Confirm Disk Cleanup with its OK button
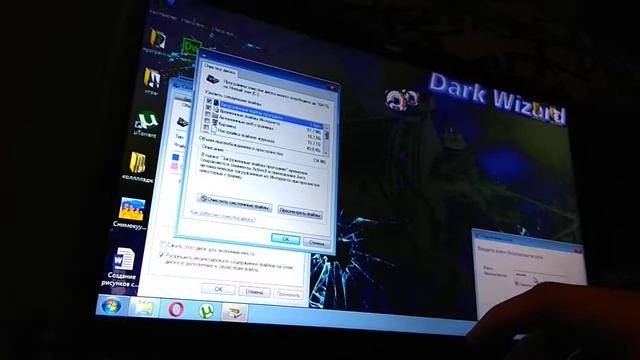 [285, 239]
